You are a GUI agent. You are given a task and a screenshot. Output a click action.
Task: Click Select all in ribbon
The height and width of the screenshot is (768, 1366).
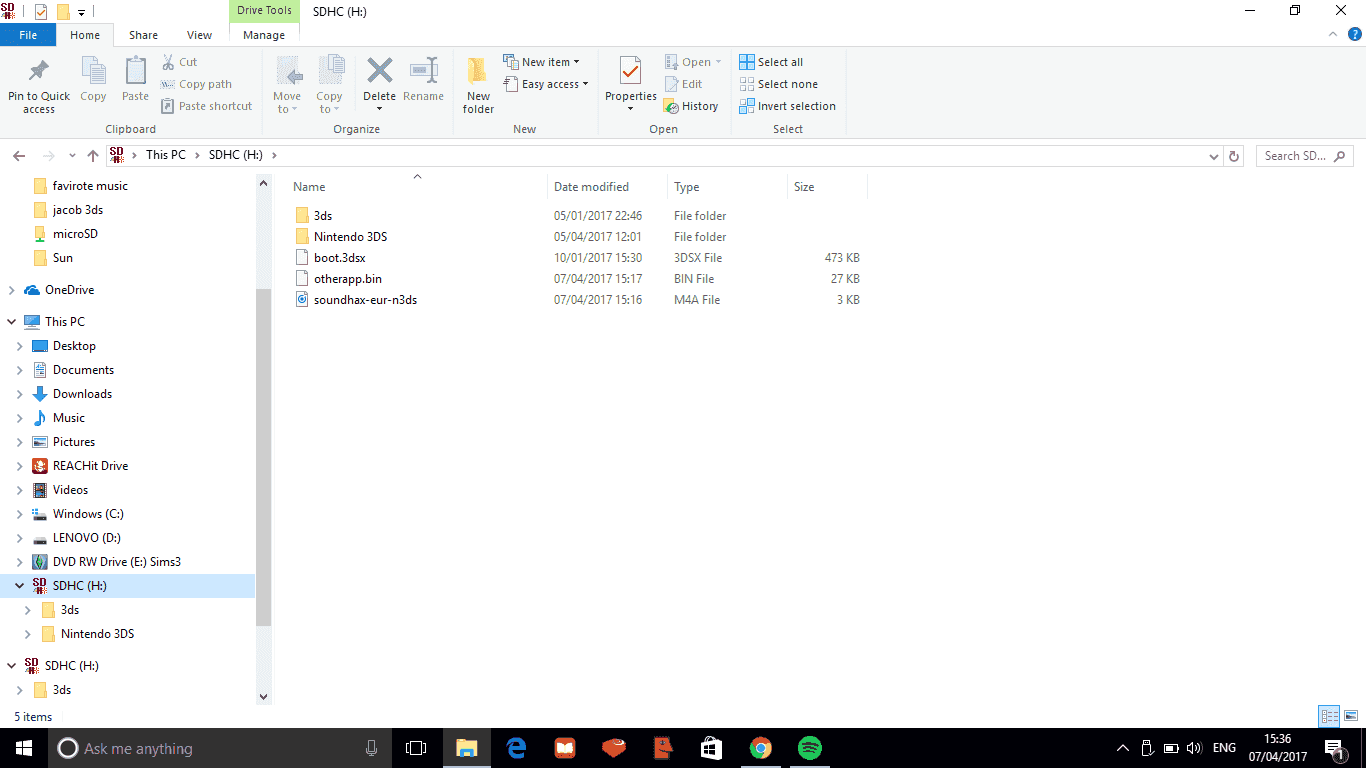771,62
